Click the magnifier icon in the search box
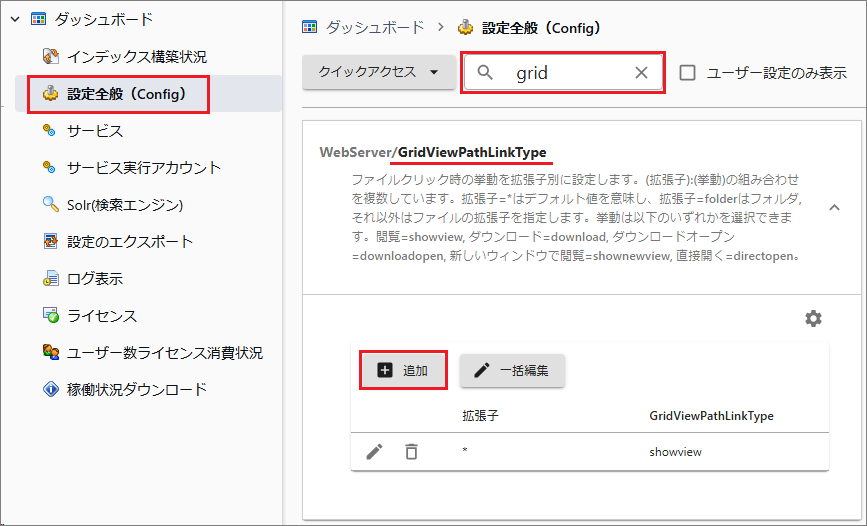 (x=486, y=73)
